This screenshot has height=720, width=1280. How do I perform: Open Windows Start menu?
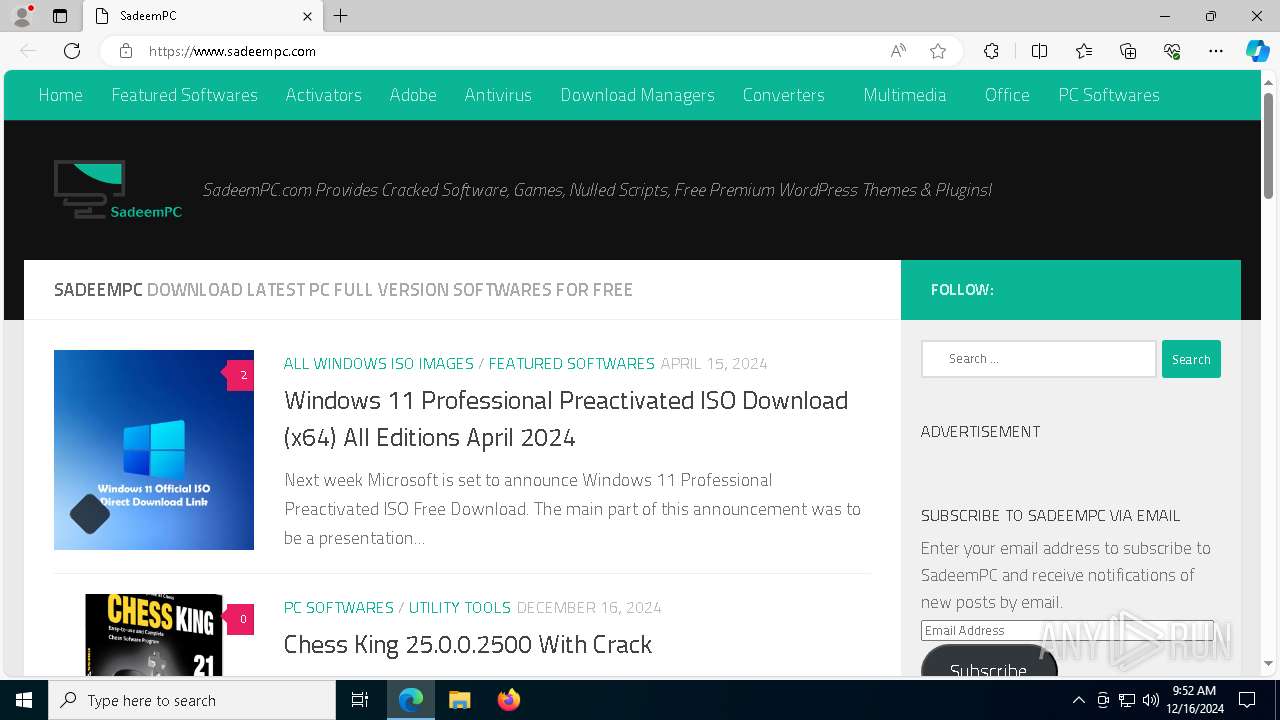click(x=24, y=700)
